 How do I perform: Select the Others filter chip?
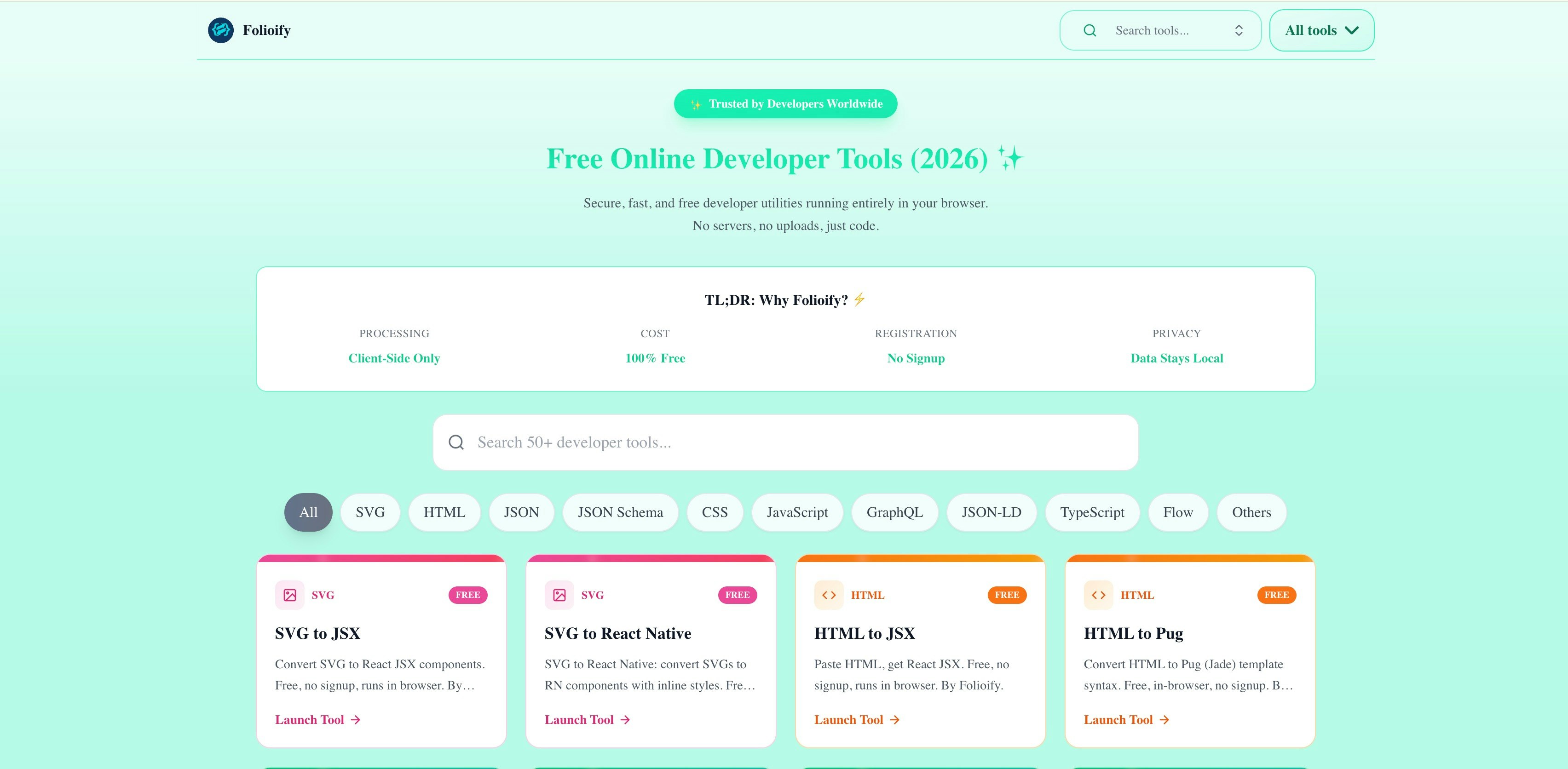[x=1251, y=512]
